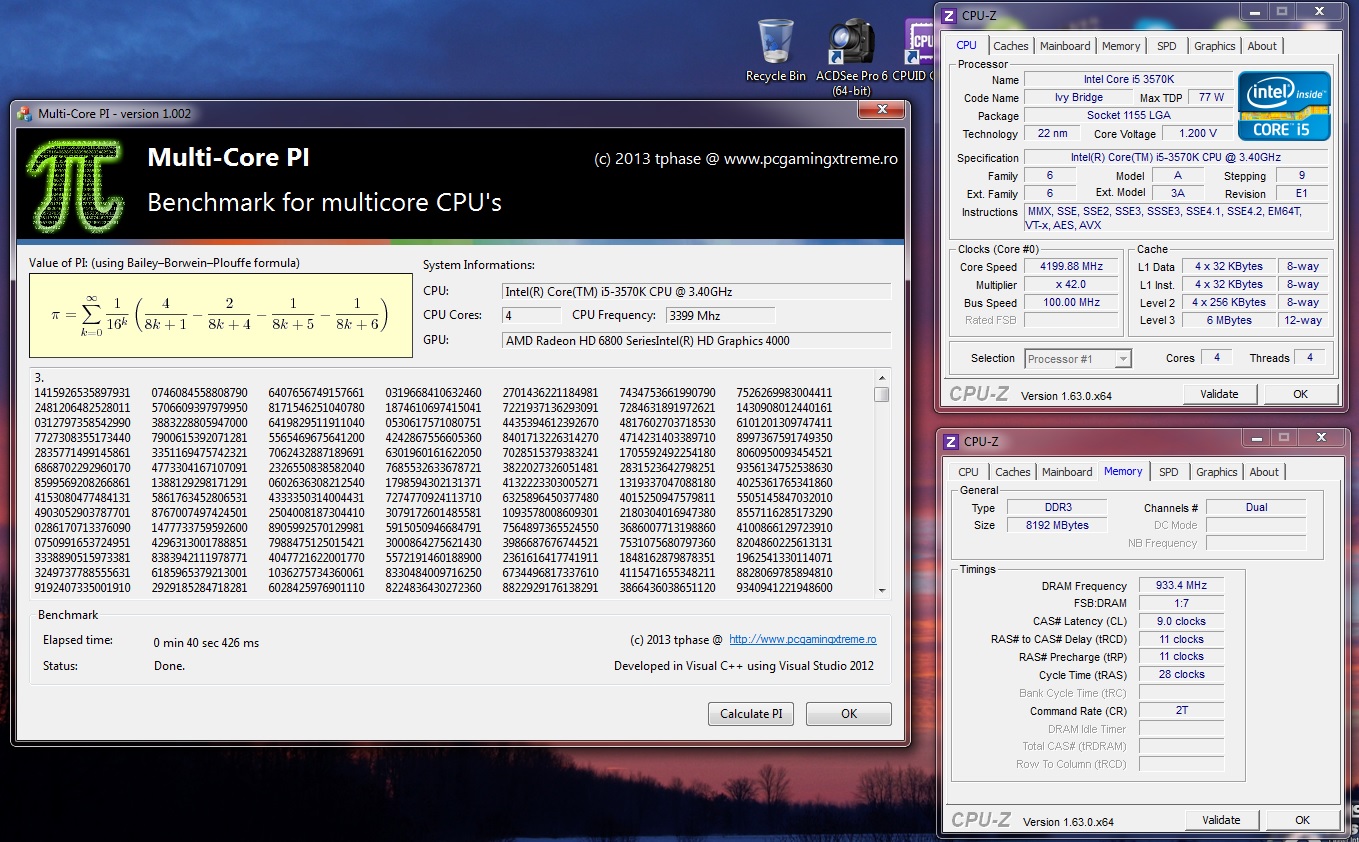Launch ACDSee Pro 6 from the desktop

852,56
